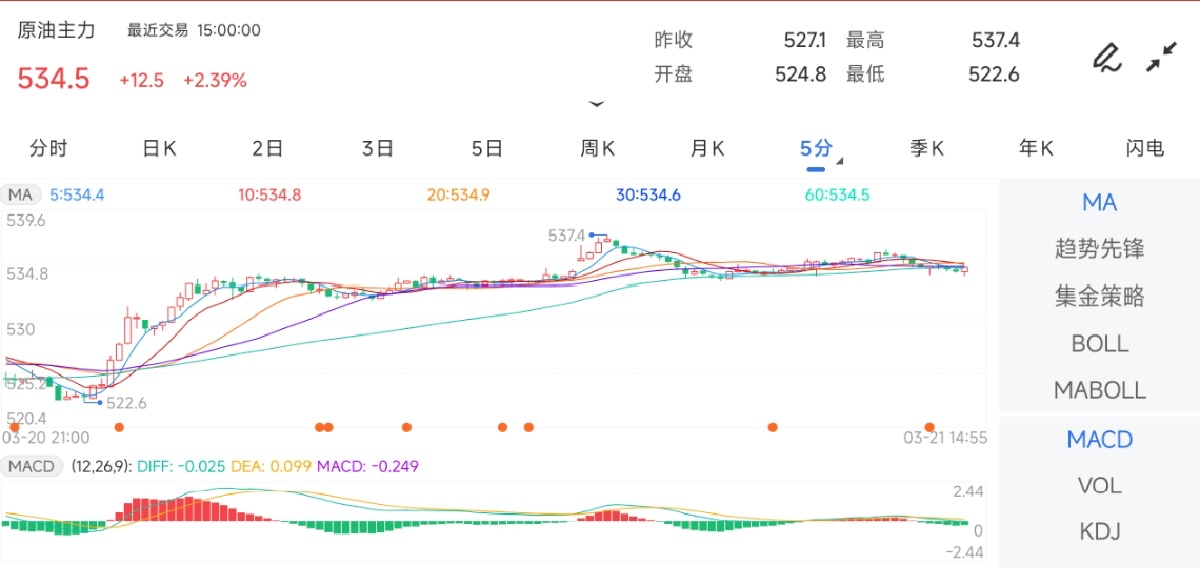Switch sub-chart to VOL
Image resolution: width=1200 pixels, height=568 pixels.
(1099, 485)
